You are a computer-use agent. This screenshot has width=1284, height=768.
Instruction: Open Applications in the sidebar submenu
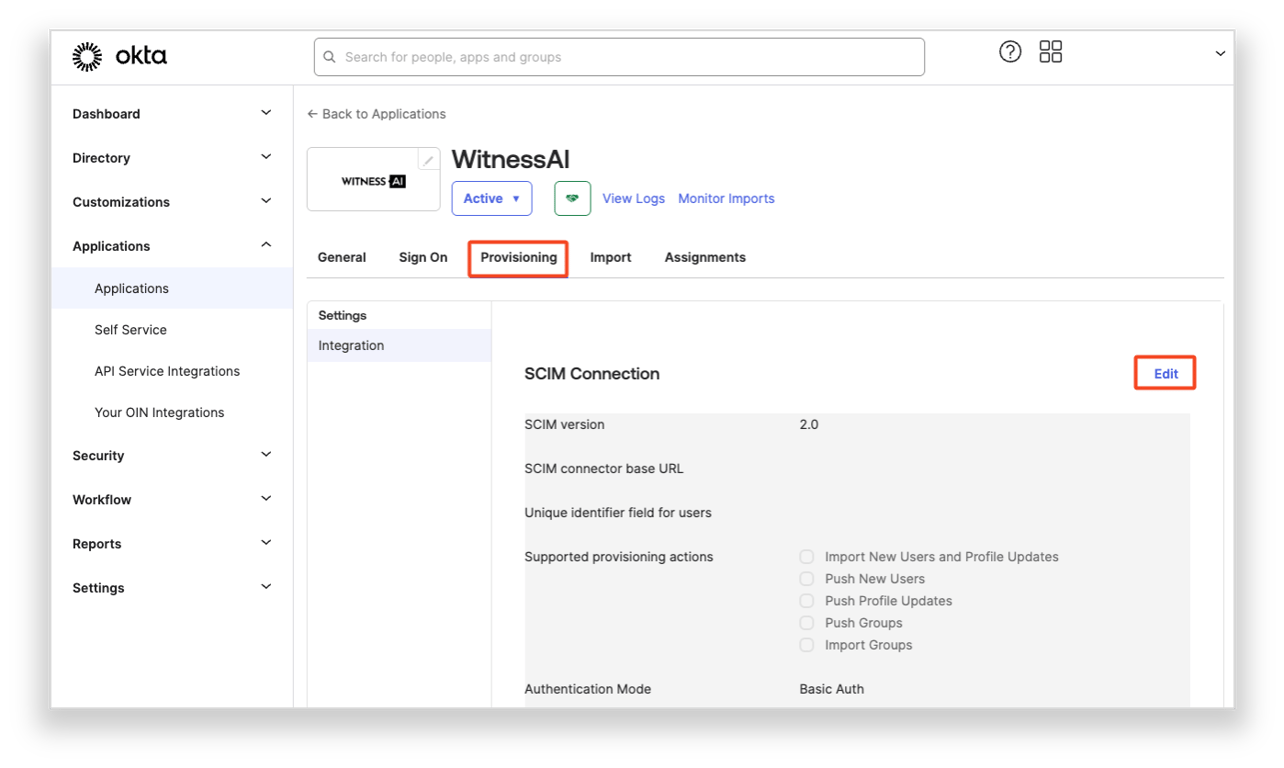[x=172, y=288]
